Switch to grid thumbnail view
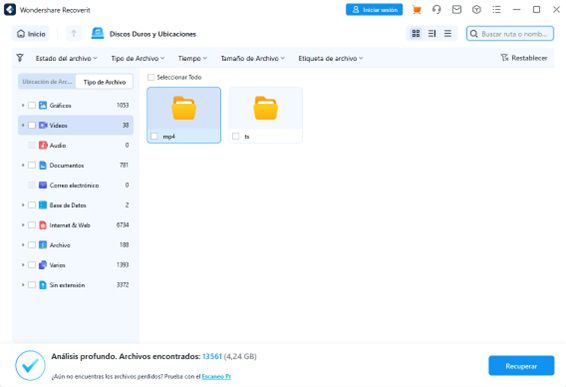 click(x=416, y=34)
